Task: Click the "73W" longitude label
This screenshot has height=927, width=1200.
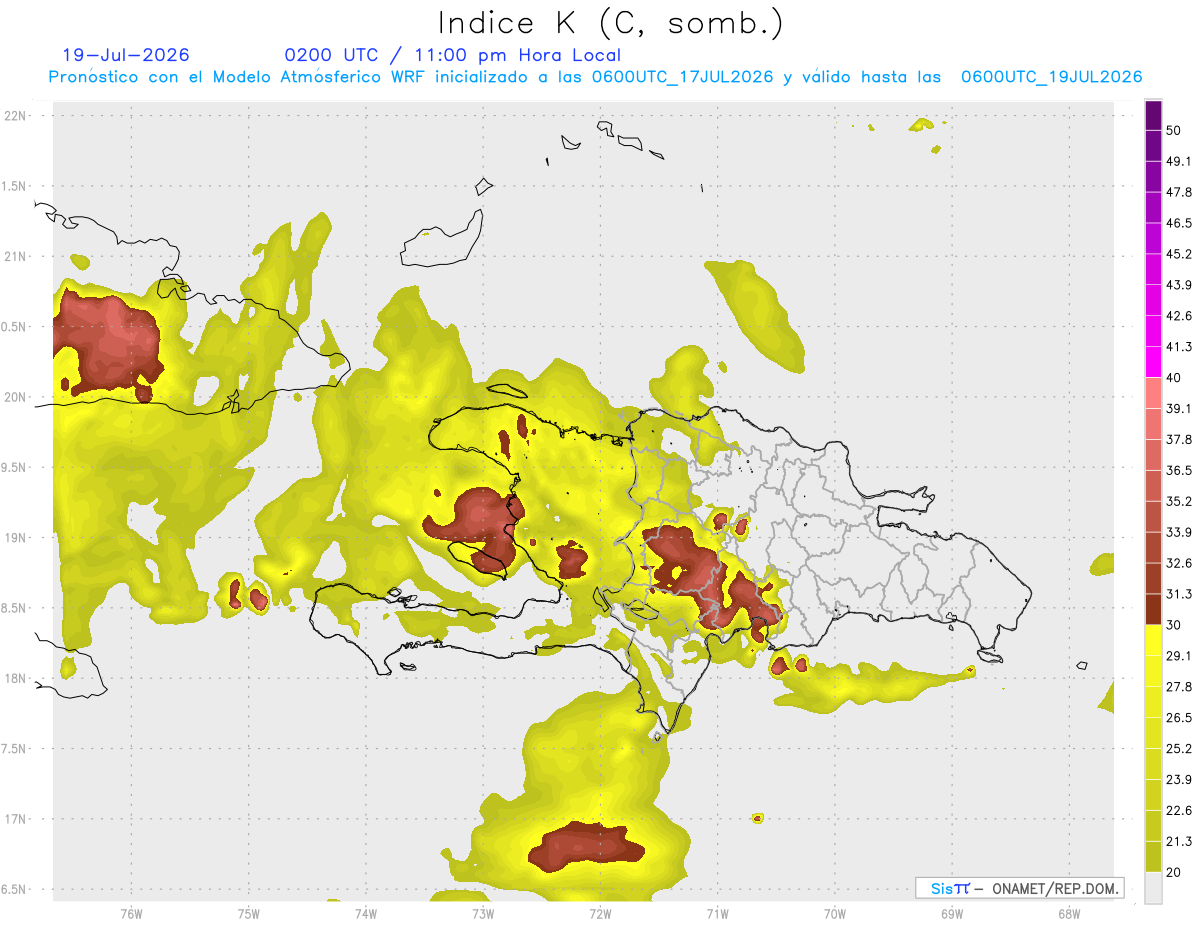Action: 483,913
